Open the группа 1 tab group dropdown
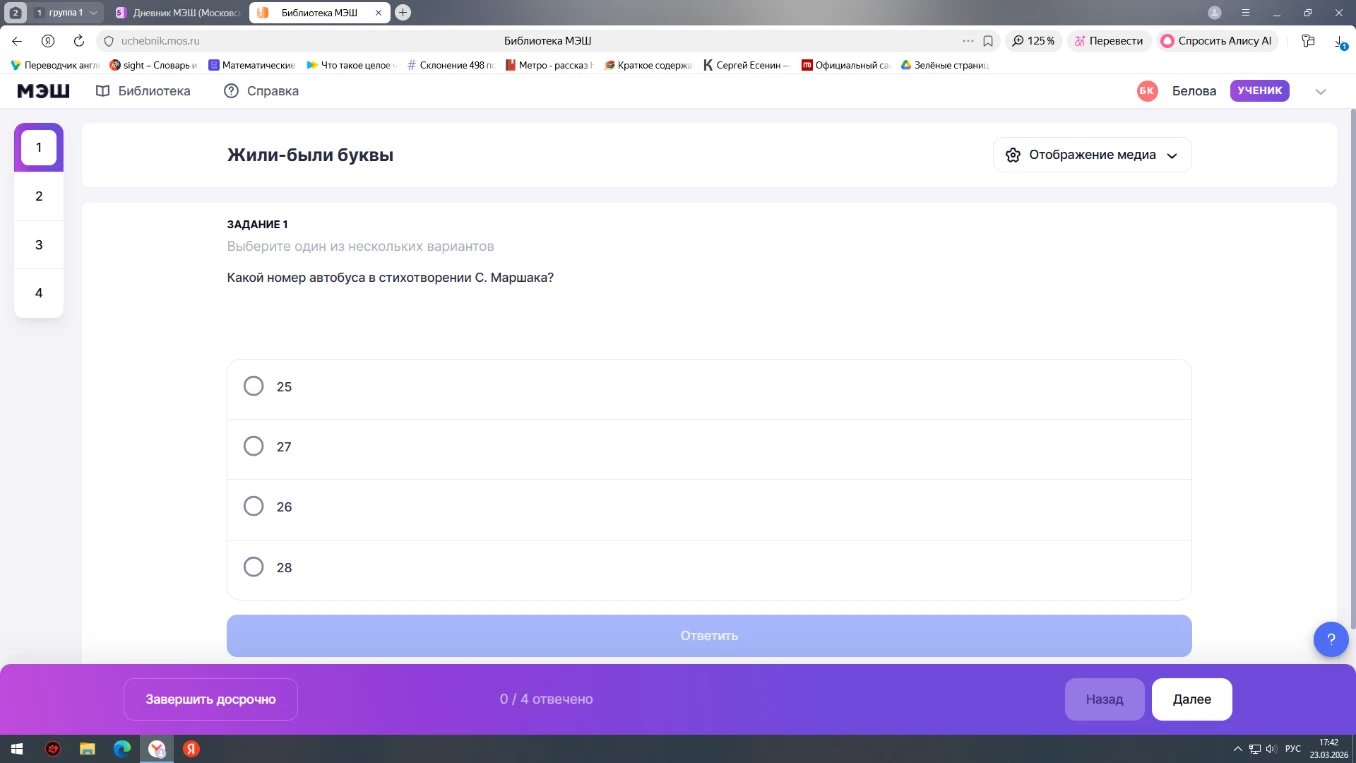 pos(68,13)
